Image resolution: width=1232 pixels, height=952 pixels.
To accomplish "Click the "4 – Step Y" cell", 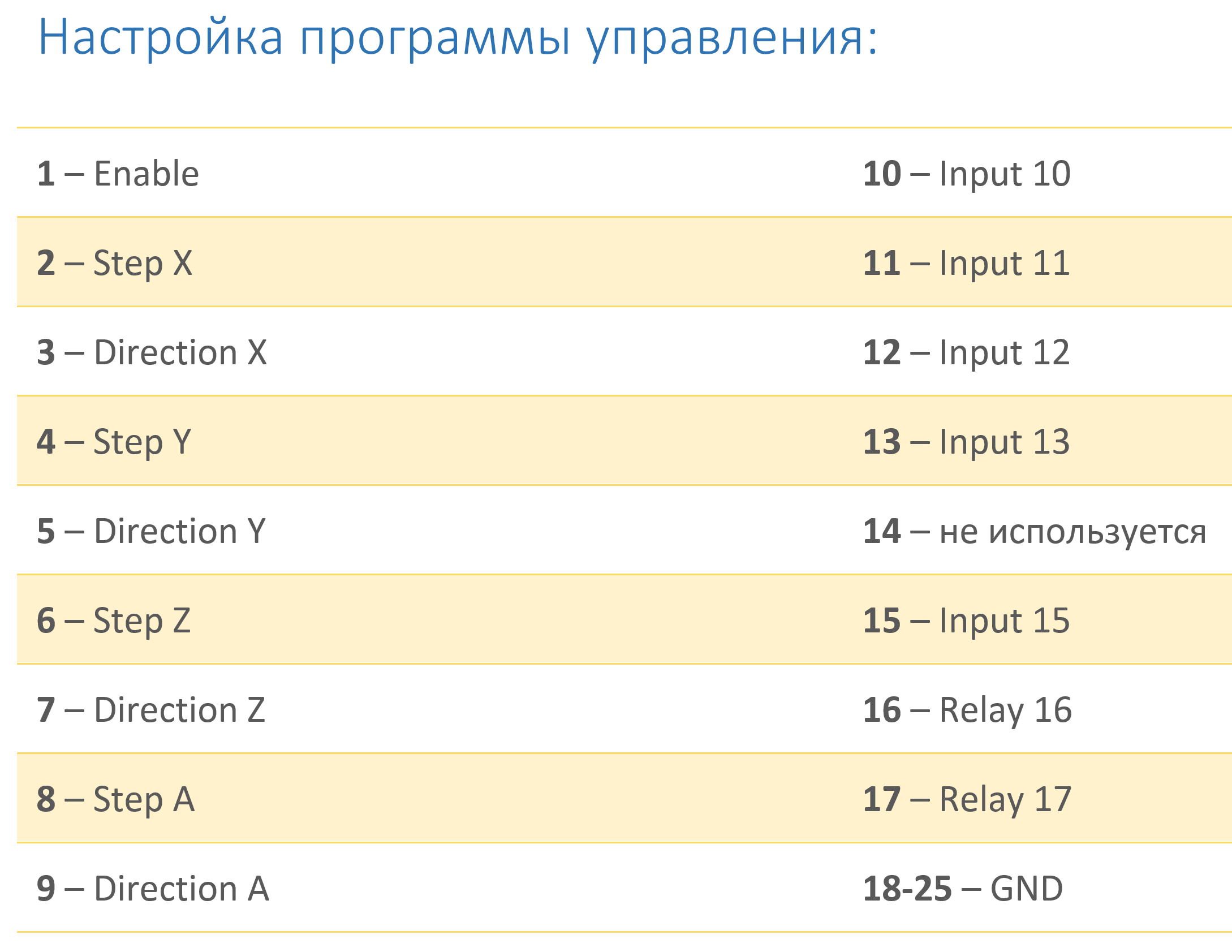I will pos(114,442).
